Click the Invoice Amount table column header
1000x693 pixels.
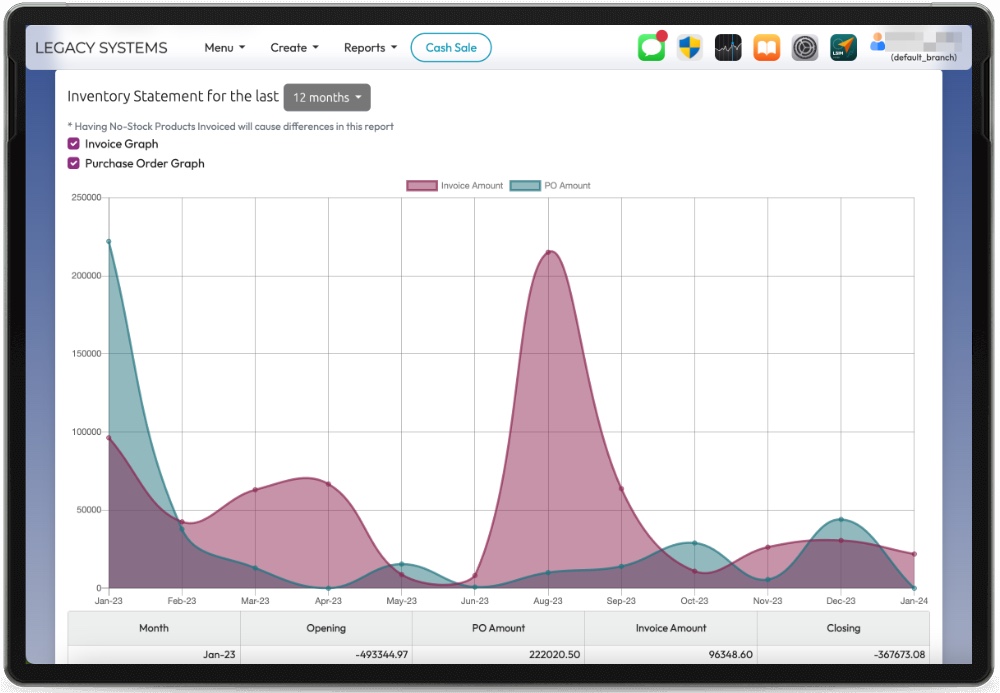tap(670, 628)
